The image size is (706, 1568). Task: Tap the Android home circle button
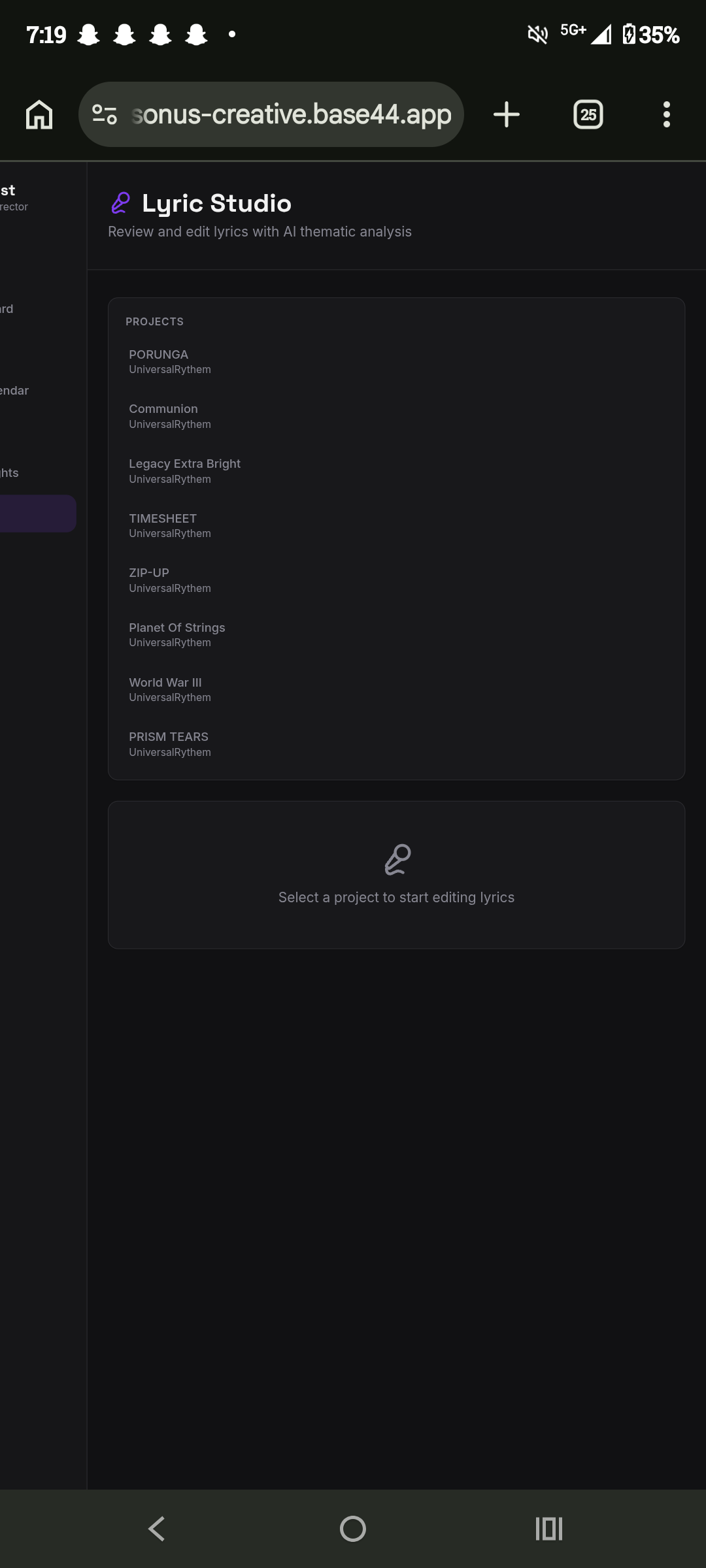(353, 1529)
